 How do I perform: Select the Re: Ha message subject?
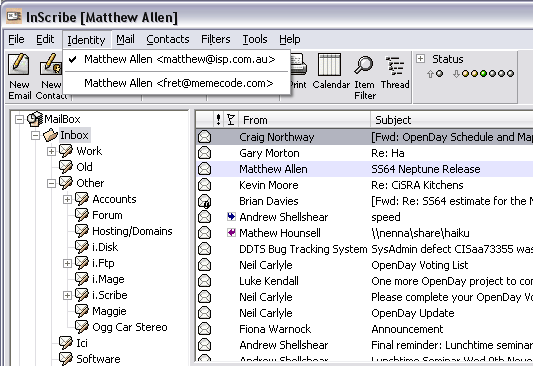[388, 153]
